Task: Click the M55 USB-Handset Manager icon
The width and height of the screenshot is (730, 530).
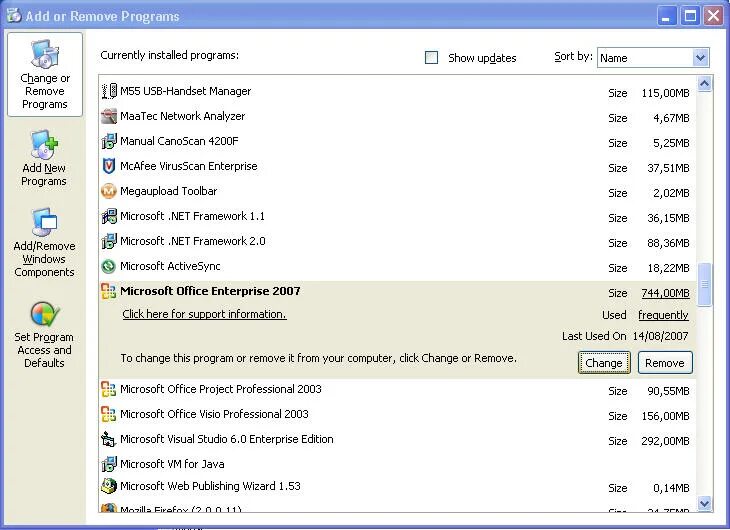Action: [109, 91]
